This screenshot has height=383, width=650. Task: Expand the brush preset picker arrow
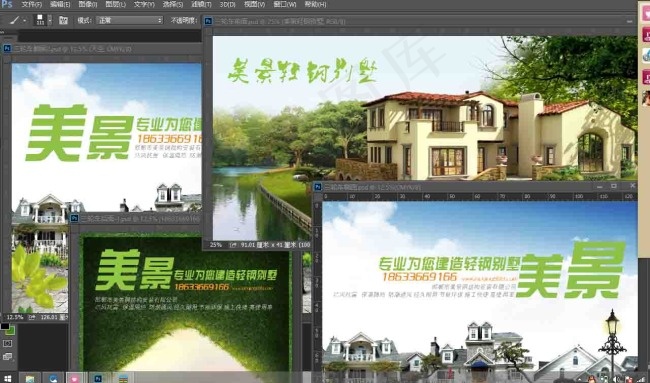tap(50, 20)
